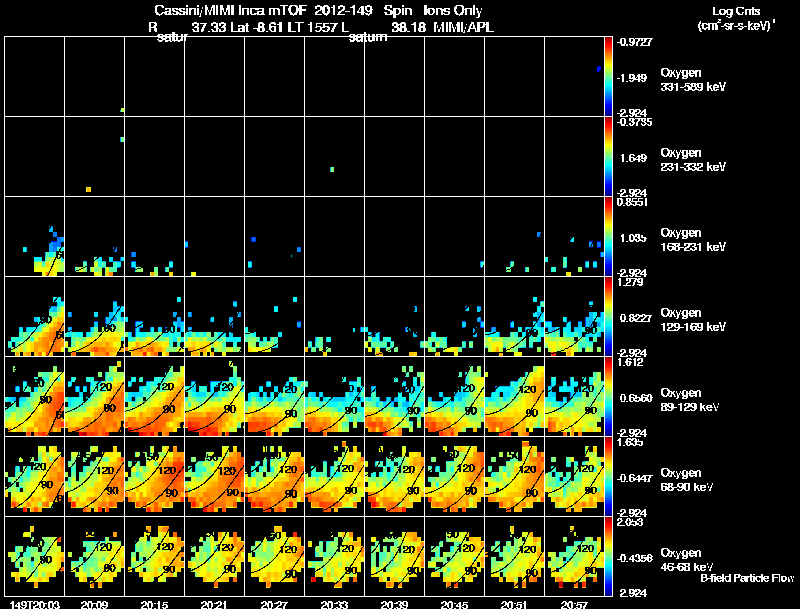800x609 pixels.
Task: Click the Oxygen 331-589 keV colorbar
Action: (608, 77)
